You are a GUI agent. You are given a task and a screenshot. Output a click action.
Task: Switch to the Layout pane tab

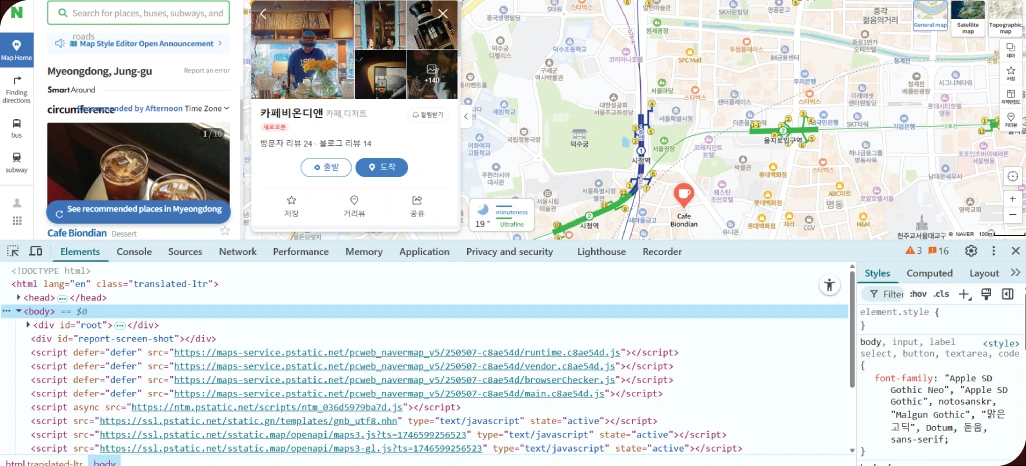[x=984, y=273]
